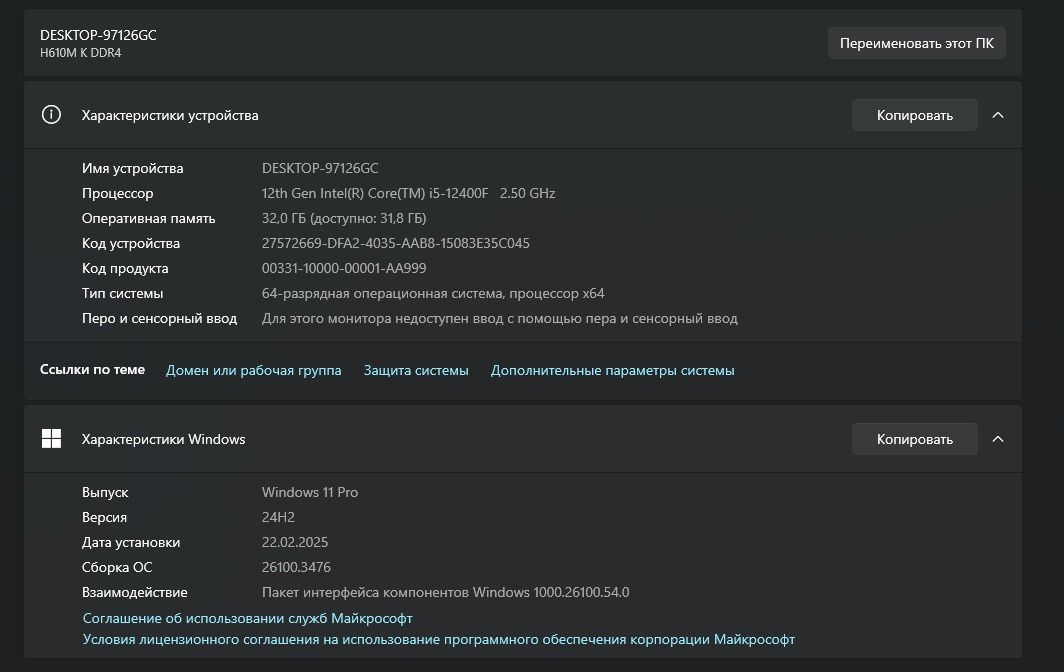
Task: Click the Характеристики Windows section header title
Action: click(164, 439)
